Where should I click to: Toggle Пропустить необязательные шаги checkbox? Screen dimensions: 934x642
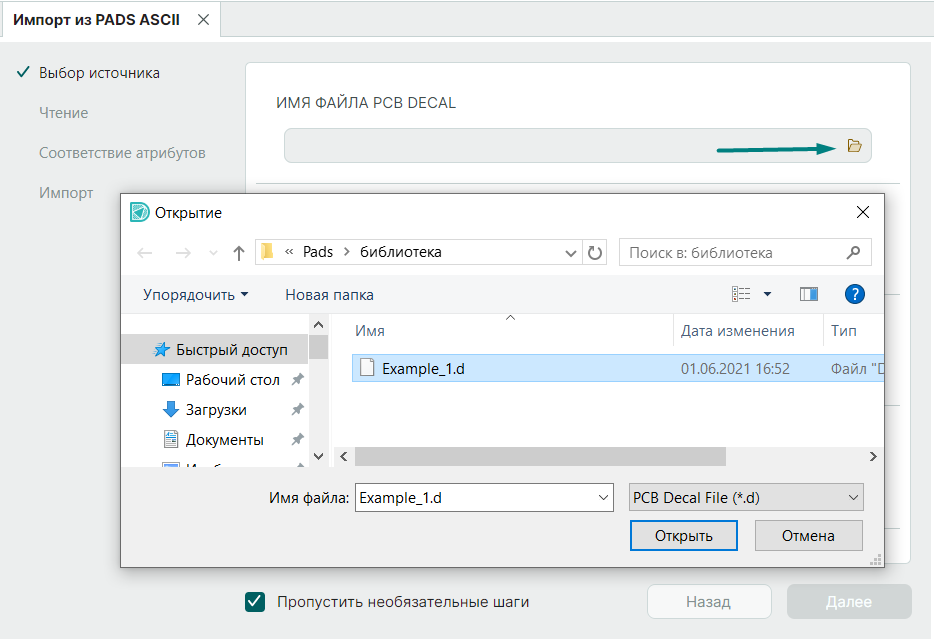pyautogui.click(x=256, y=602)
